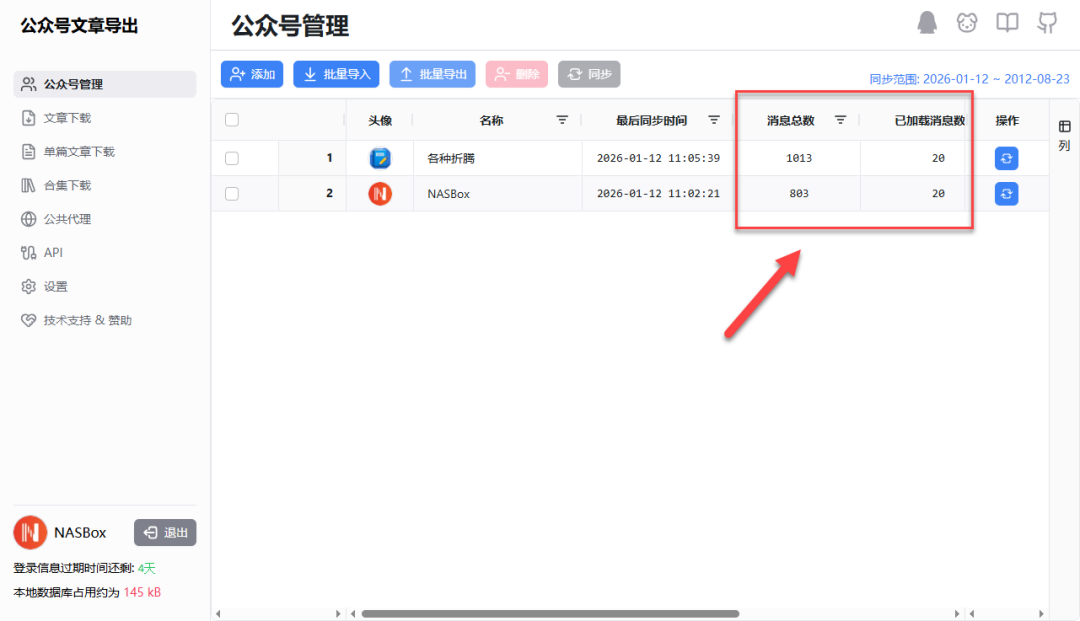The height and width of the screenshot is (621, 1080).
Task: Check the select-all checkbox in table header
Action: tap(231, 119)
